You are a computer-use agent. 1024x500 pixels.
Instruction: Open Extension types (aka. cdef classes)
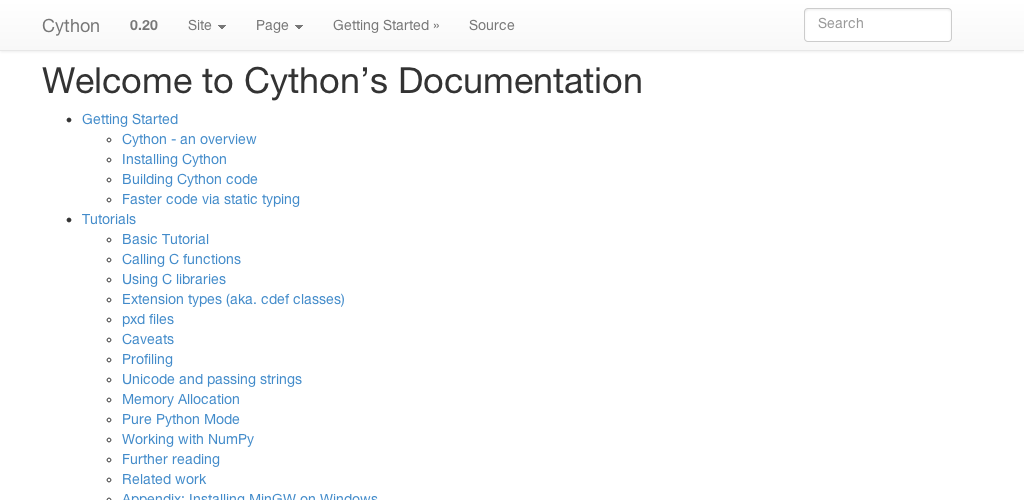[233, 299]
